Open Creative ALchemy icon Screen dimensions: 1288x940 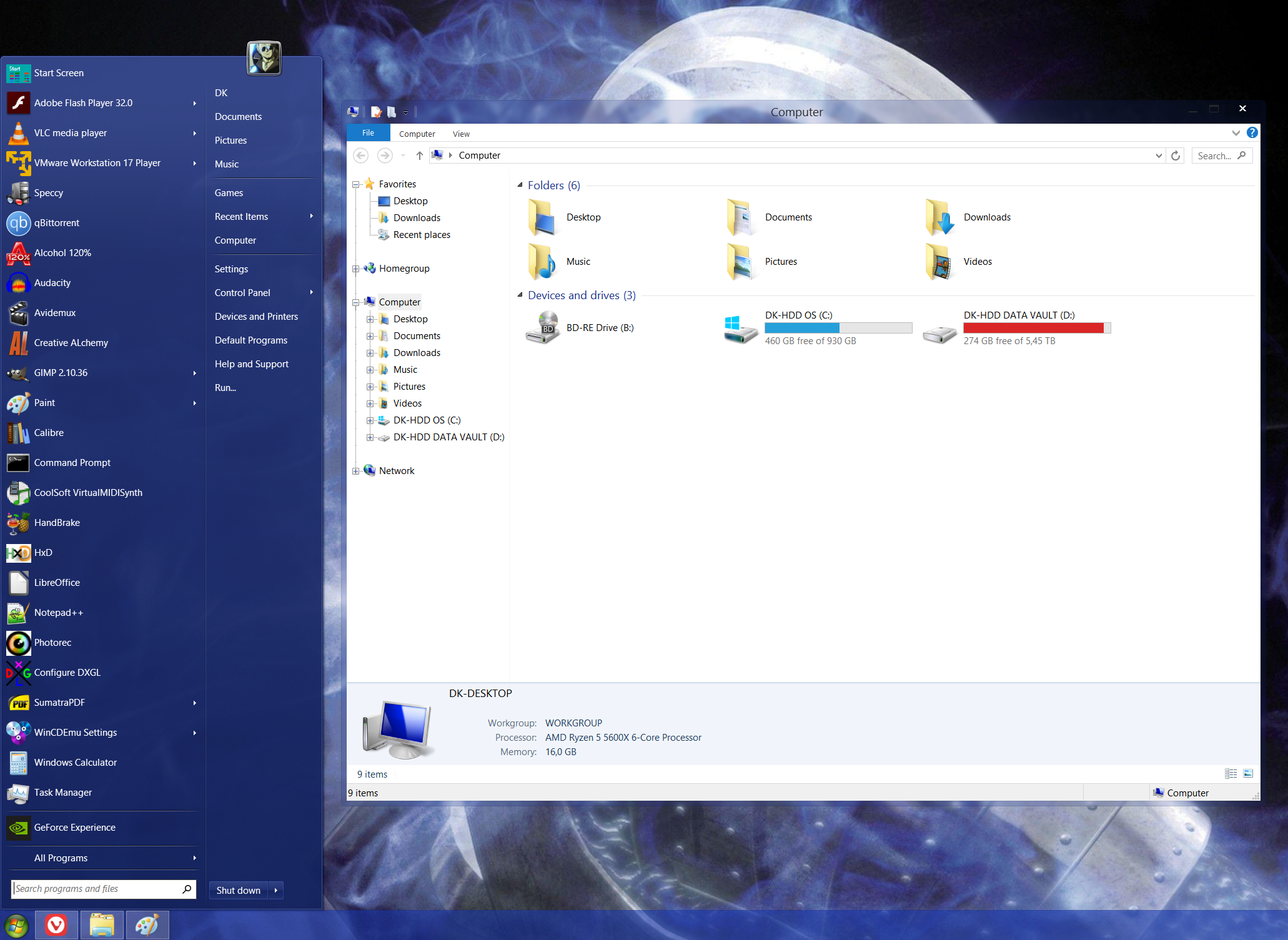coord(18,343)
